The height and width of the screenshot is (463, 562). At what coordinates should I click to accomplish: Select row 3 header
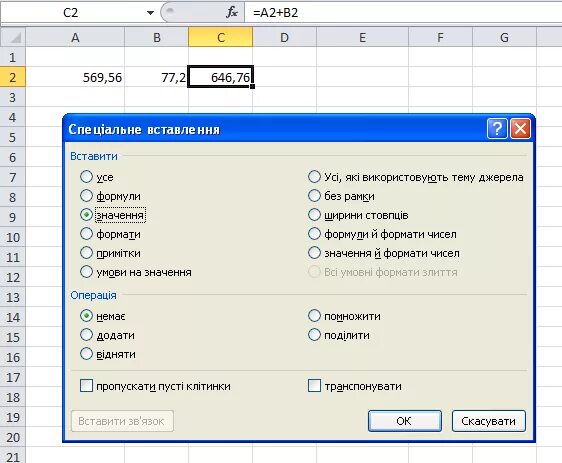point(13,97)
